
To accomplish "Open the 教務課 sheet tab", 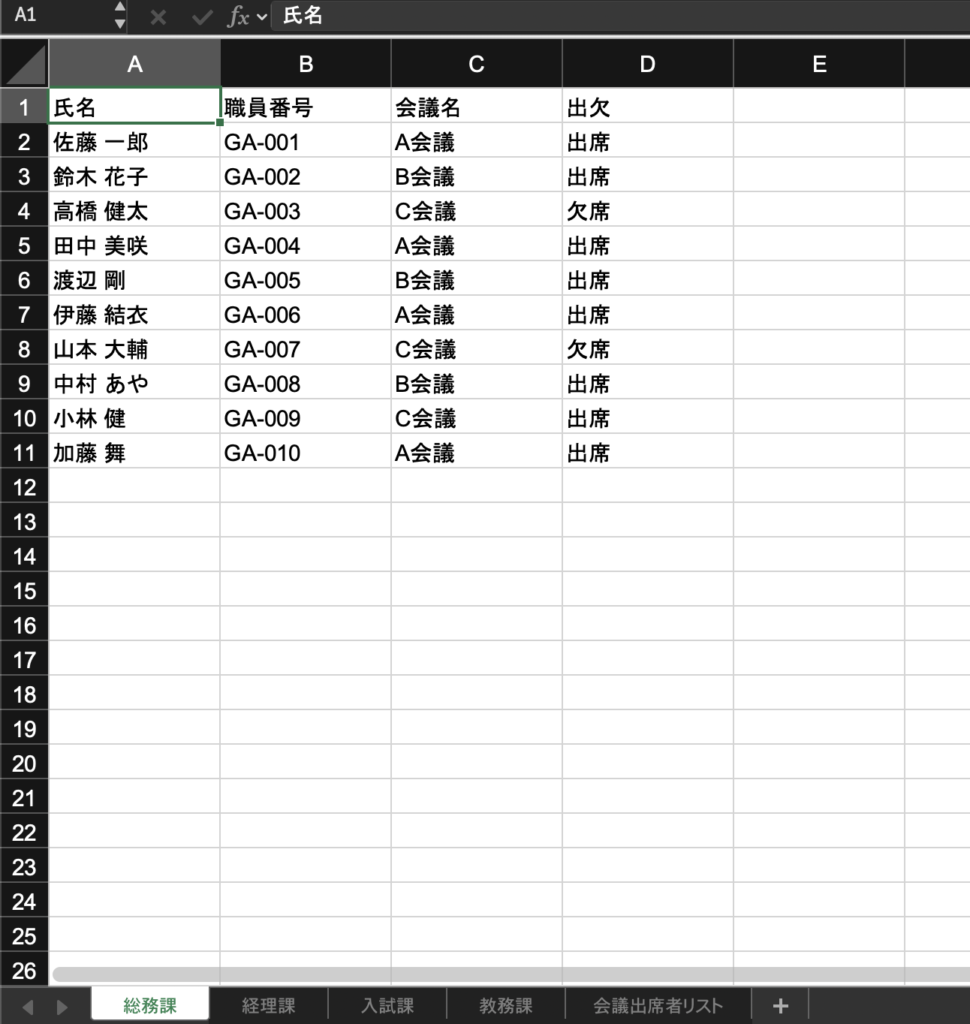I will click(x=506, y=1006).
